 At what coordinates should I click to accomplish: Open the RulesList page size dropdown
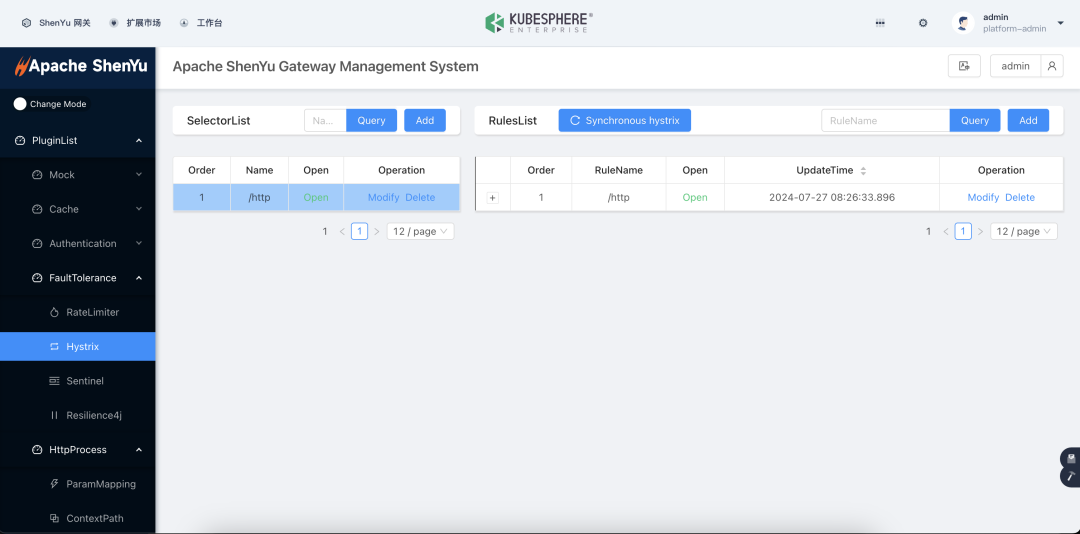pos(1024,232)
